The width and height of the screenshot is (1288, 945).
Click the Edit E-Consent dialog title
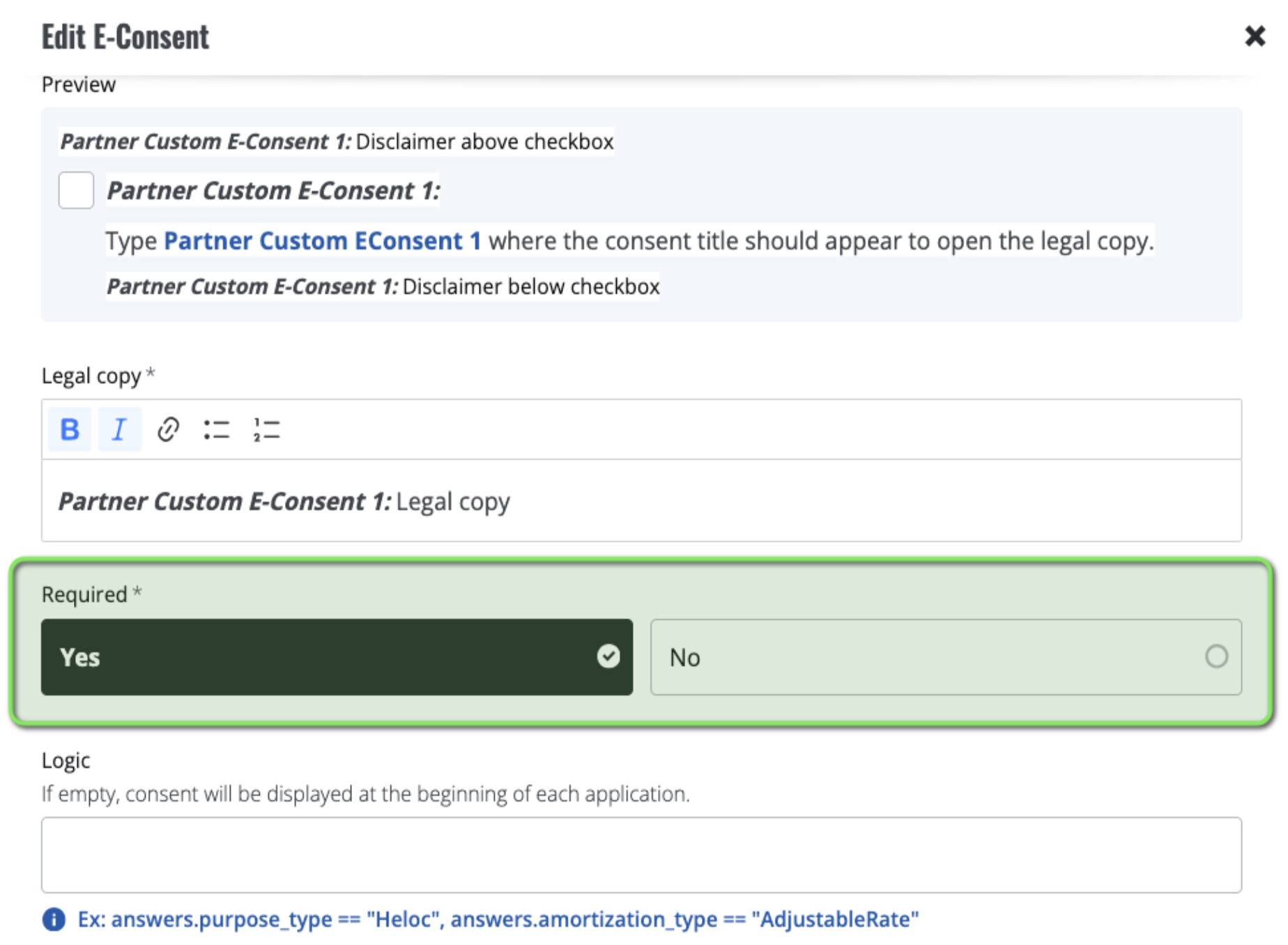click(125, 37)
